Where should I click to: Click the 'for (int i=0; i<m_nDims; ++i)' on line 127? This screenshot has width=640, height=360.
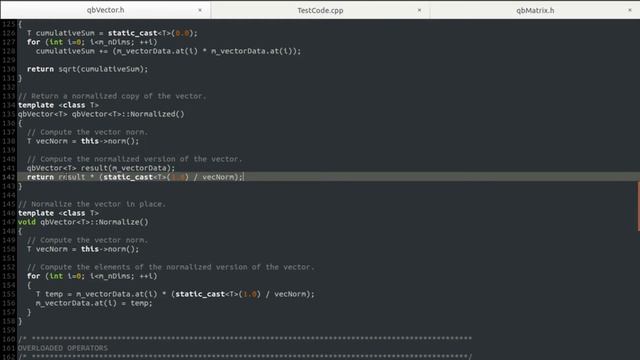(92, 42)
